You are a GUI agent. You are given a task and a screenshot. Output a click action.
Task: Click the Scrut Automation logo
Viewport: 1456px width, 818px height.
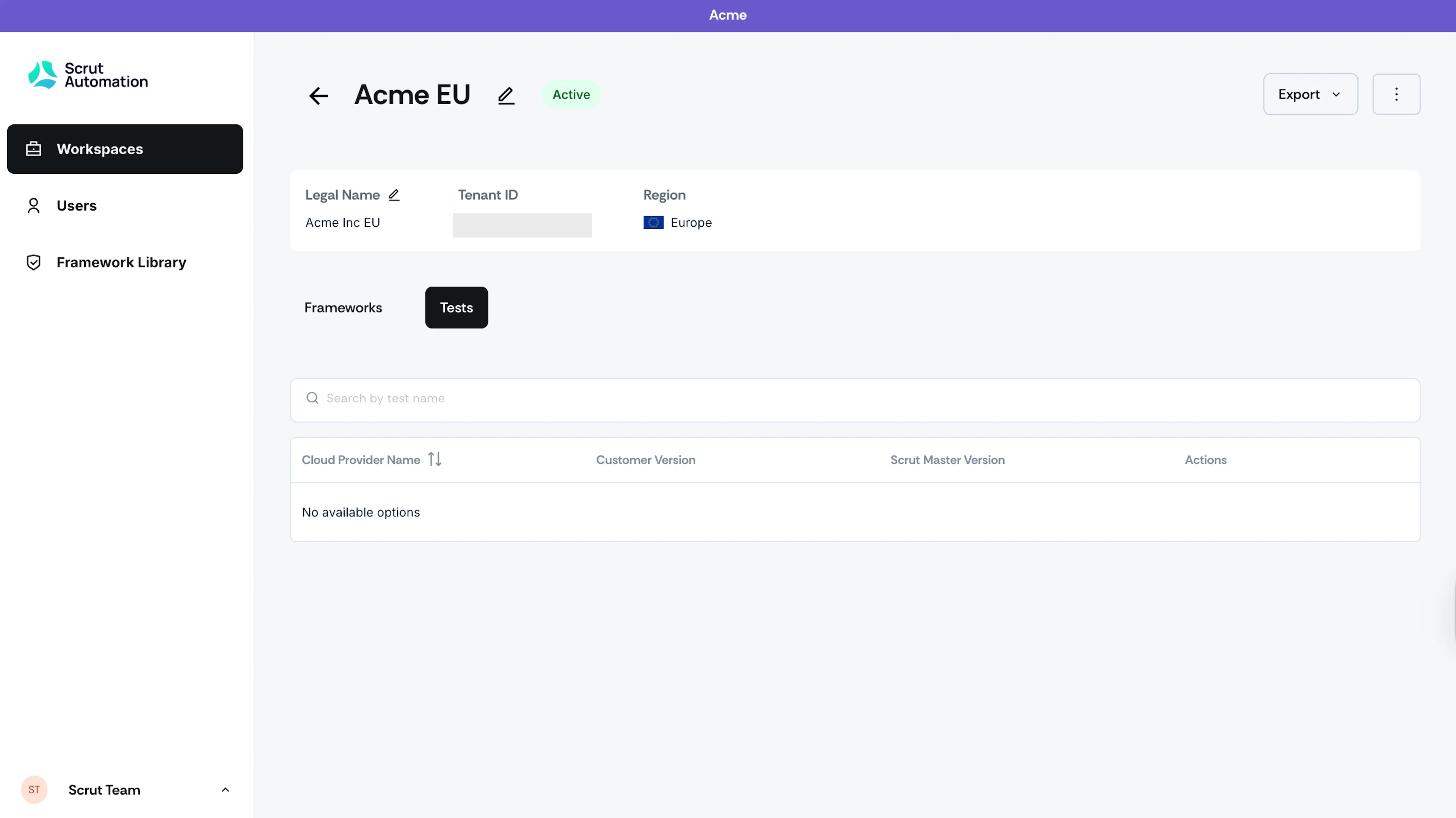coord(88,75)
